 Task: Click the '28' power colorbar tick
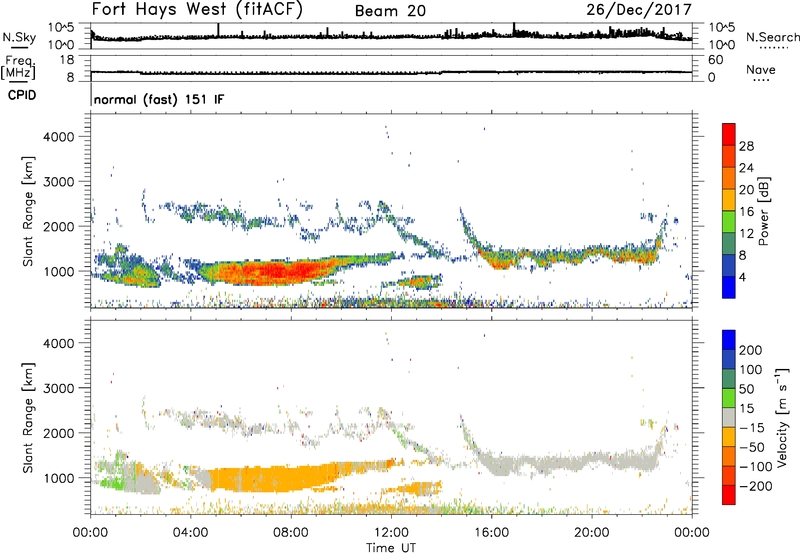tap(746, 146)
